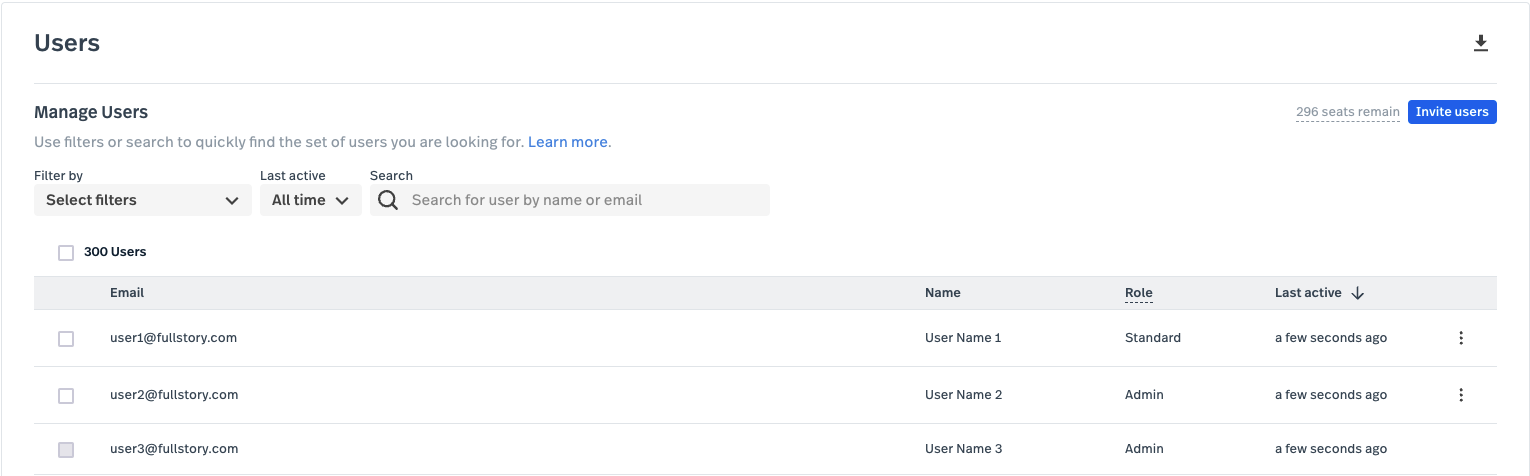Open the three-dot menu for user2@fullstory.com
The width and height of the screenshot is (1530, 476).
coord(1461,395)
